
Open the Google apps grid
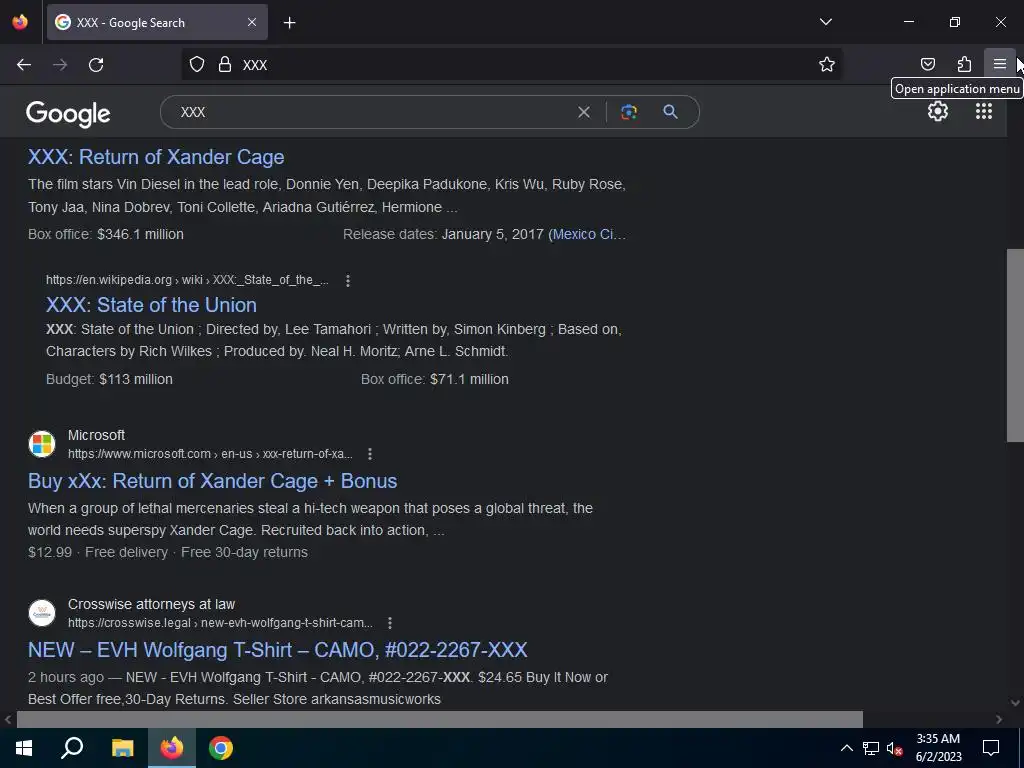point(984,111)
